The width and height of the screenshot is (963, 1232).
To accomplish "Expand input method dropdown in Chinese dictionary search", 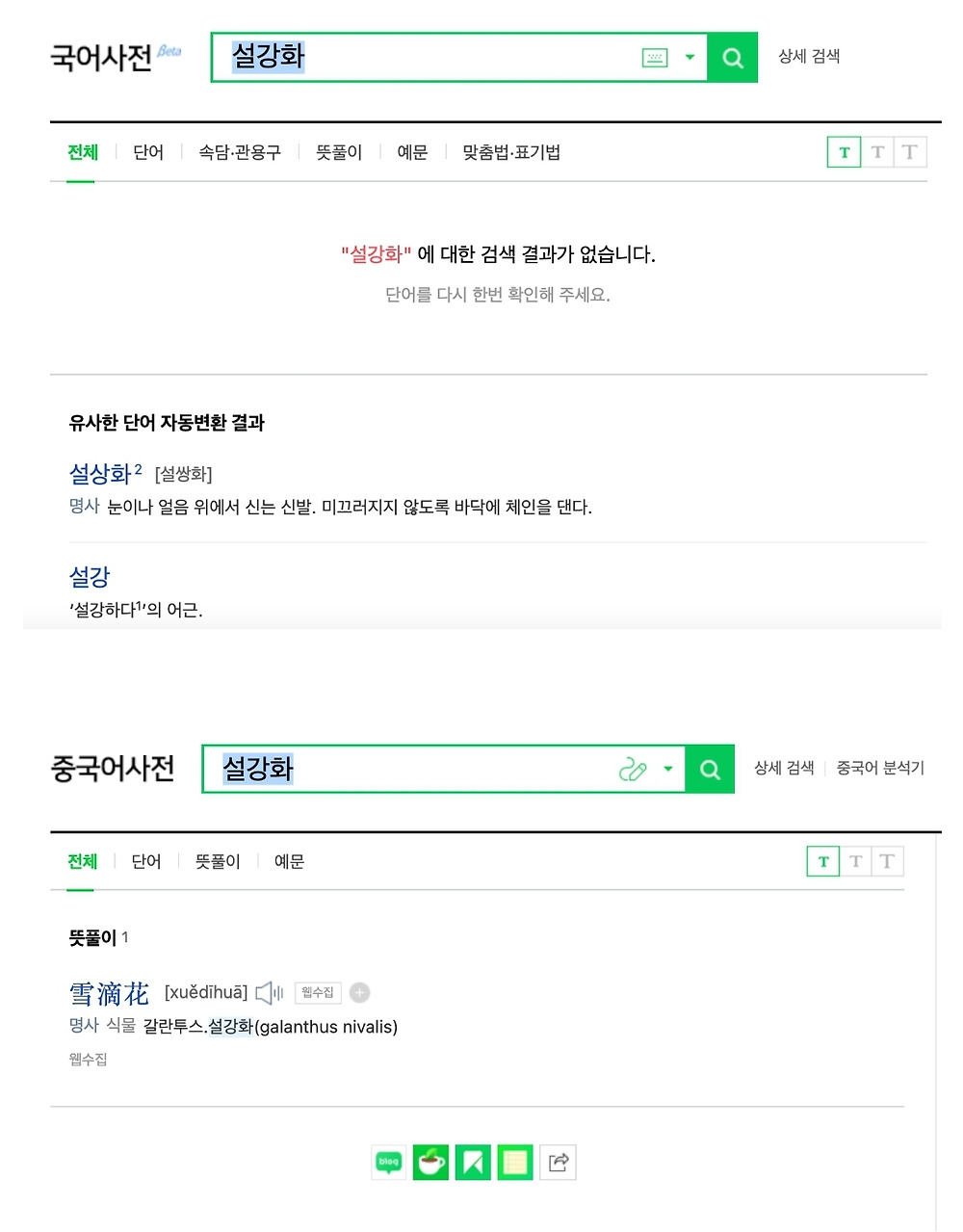I will tap(667, 769).
